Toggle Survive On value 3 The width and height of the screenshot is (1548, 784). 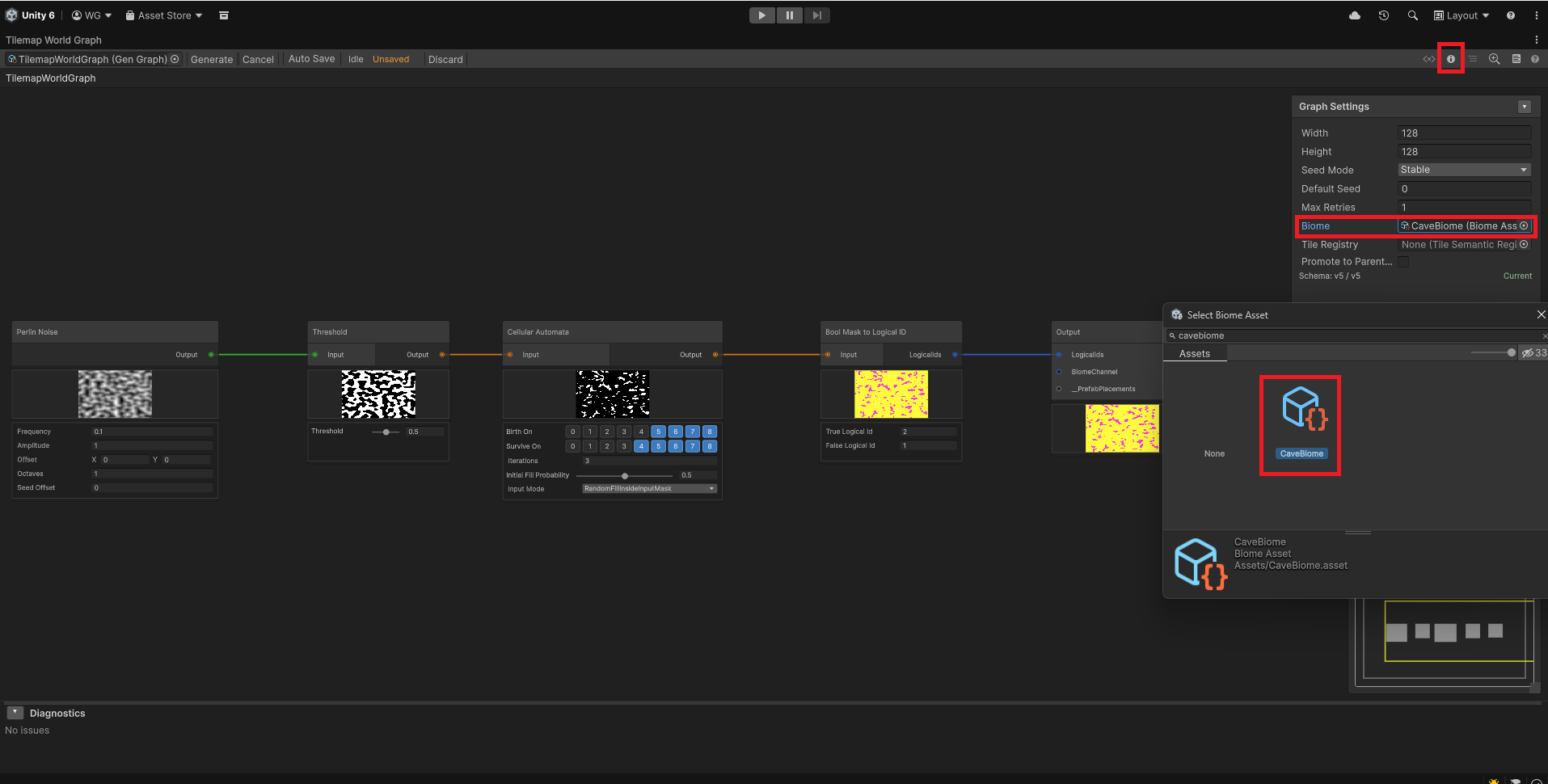coord(624,446)
